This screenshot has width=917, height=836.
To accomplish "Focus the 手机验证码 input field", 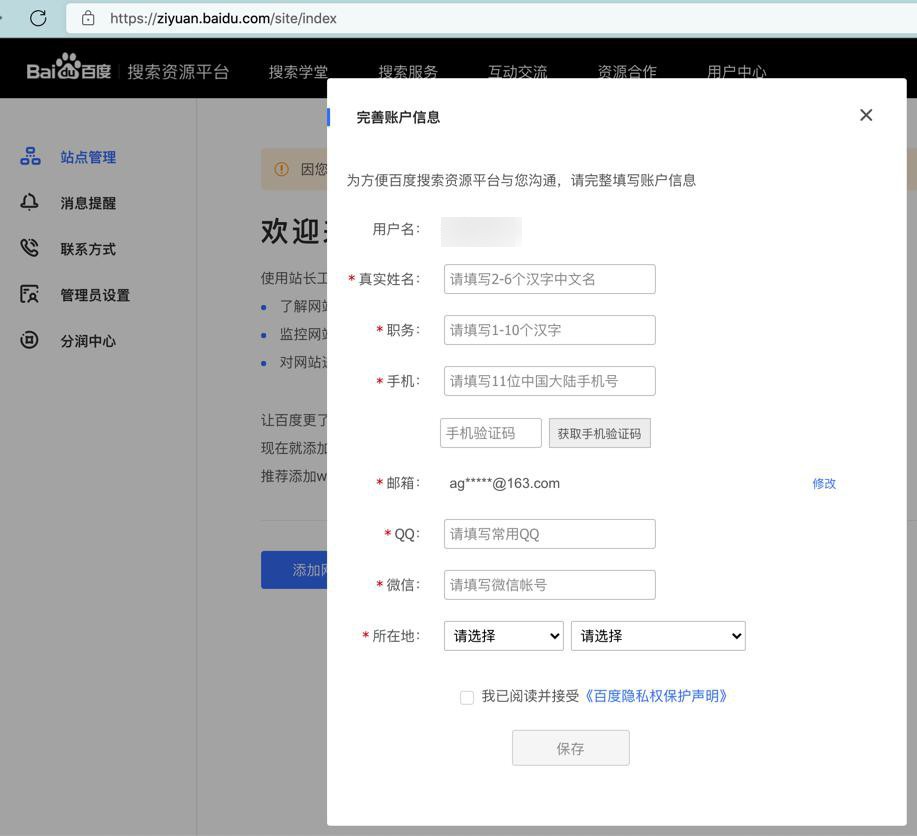I will [491, 433].
